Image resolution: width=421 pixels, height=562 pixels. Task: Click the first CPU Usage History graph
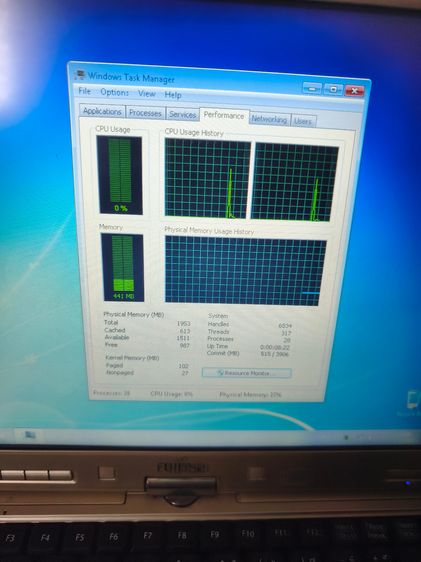point(207,178)
